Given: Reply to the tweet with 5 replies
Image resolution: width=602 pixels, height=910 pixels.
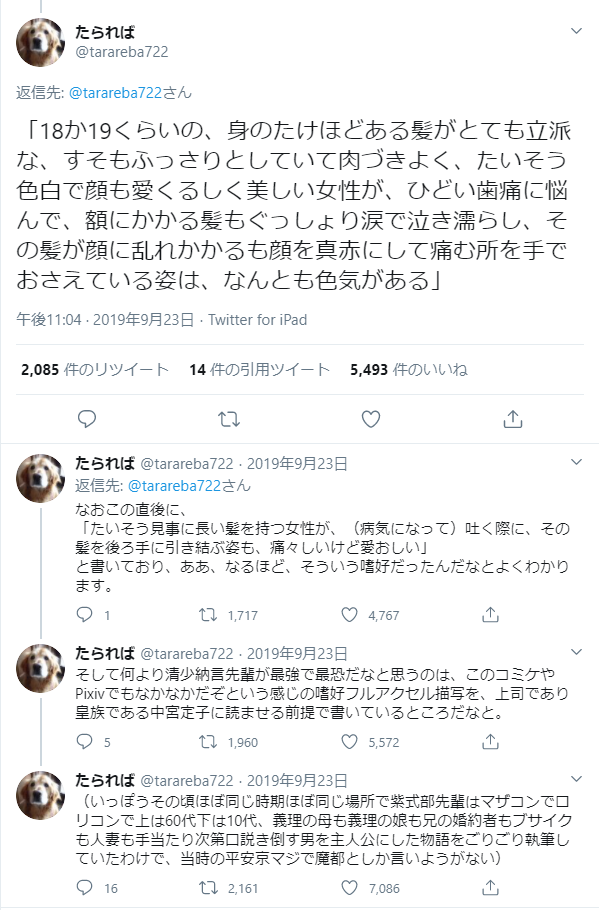Looking at the screenshot, I should point(85,743).
